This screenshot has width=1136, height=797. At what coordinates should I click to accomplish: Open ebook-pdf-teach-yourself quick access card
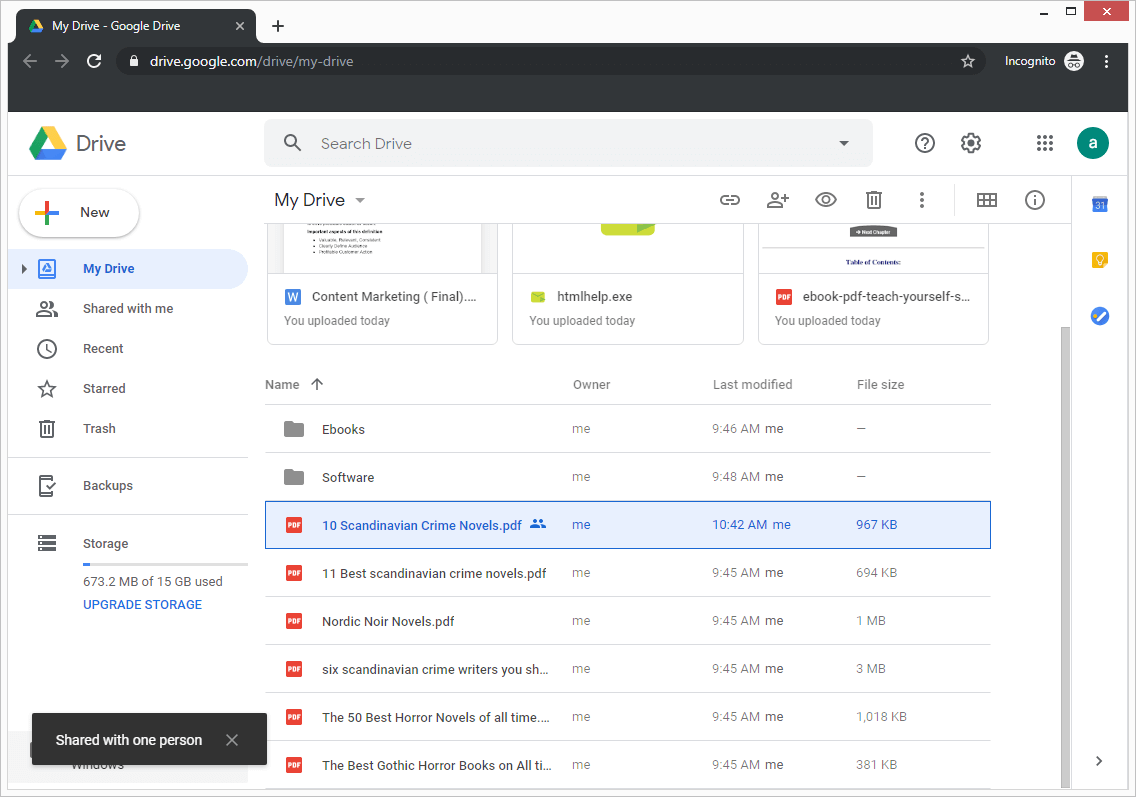(873, 284)
